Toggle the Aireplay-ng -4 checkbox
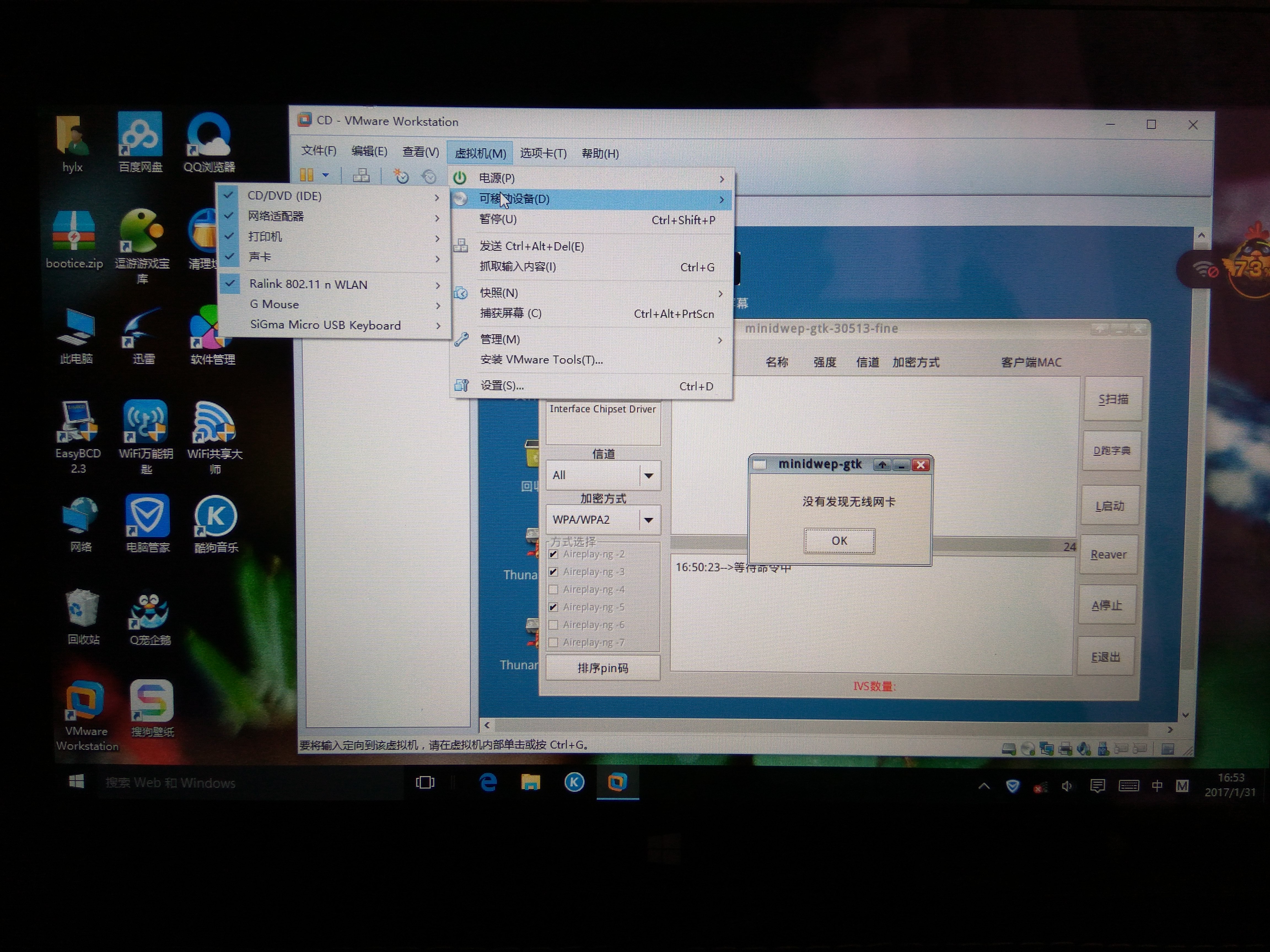The image size is (1270, 952). [x=553, y=589]
